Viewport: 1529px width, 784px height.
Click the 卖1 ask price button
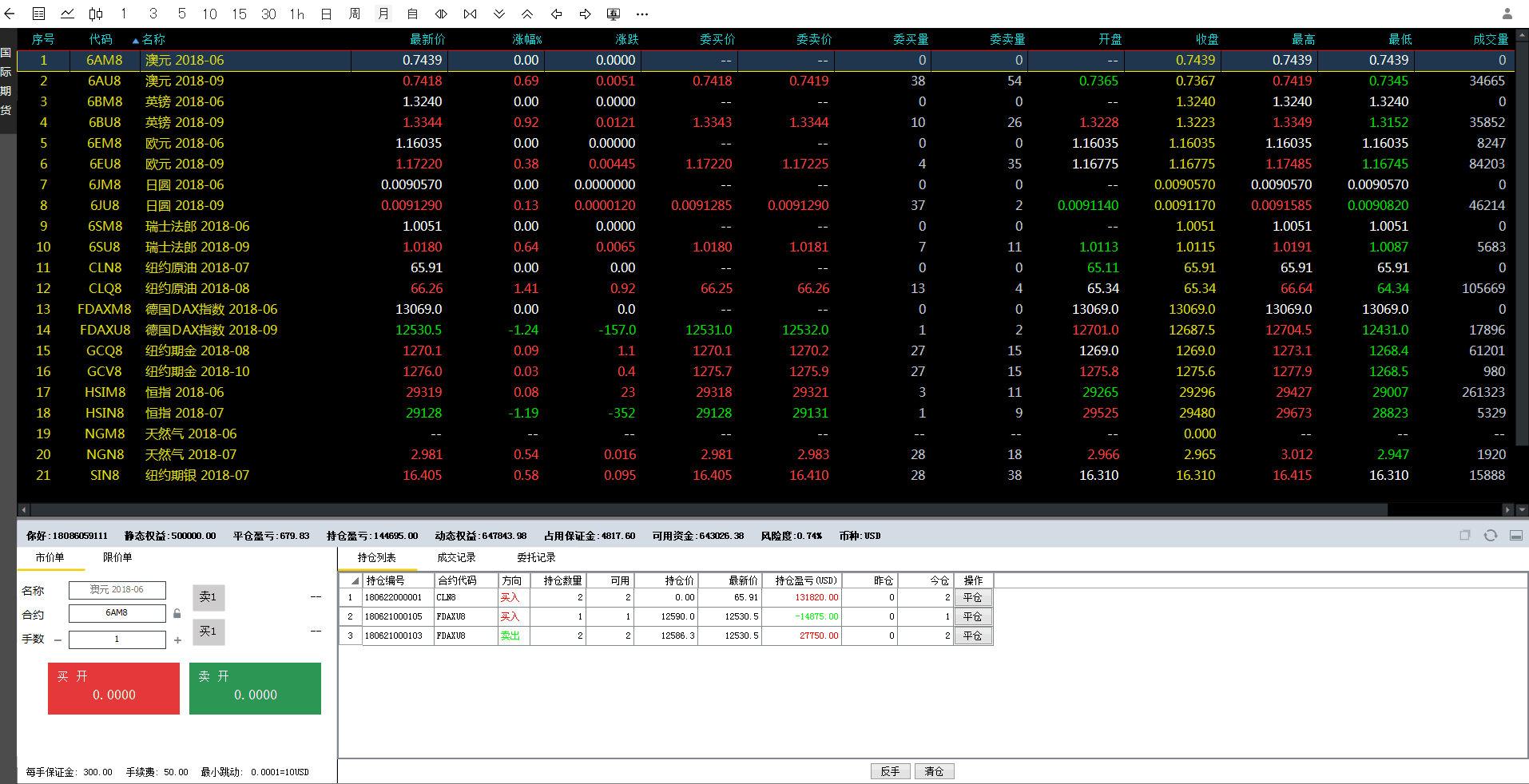(208, 597)
